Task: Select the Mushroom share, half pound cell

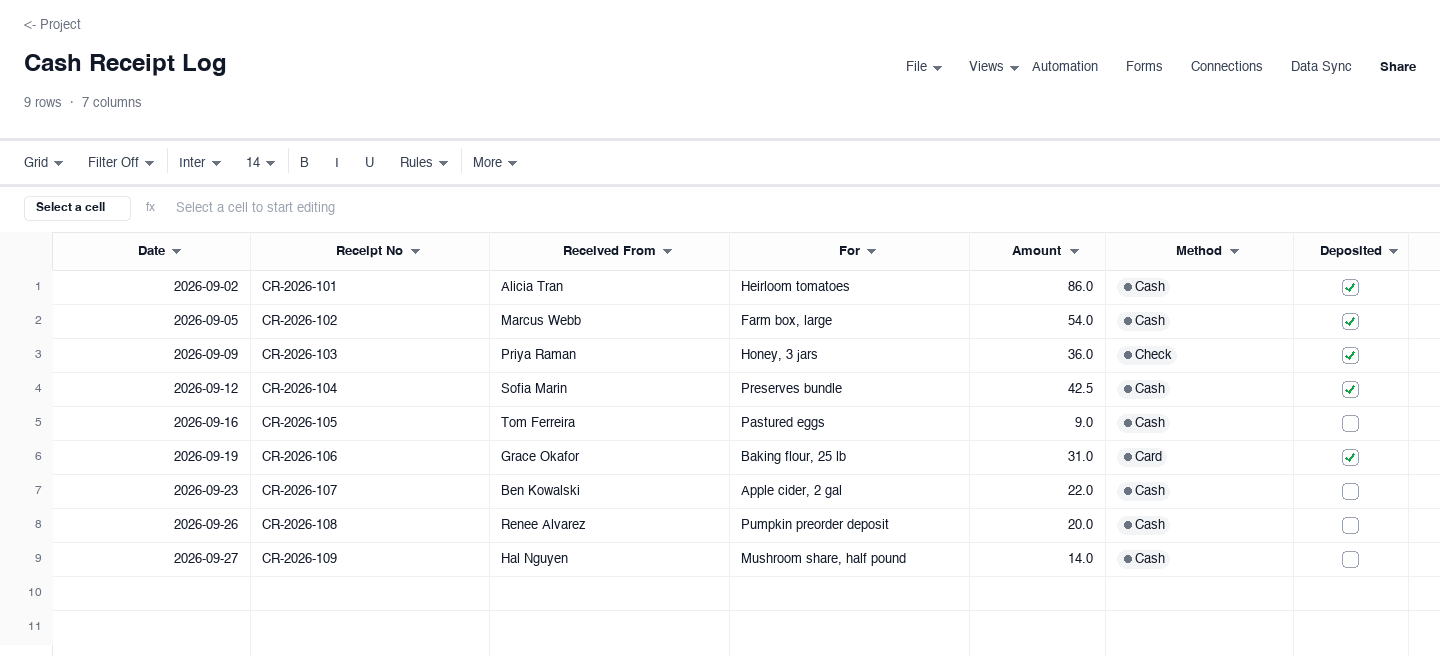Action: 850,559
